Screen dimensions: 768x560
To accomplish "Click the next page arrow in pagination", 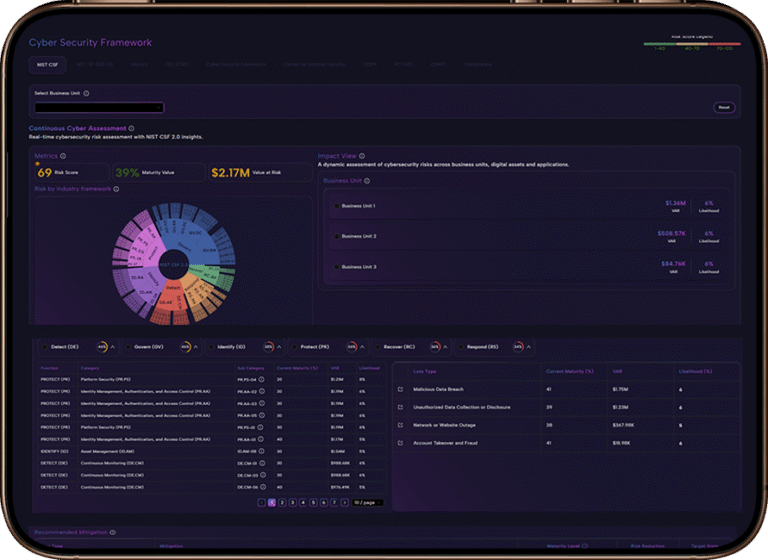I will [x=345, y=502].
